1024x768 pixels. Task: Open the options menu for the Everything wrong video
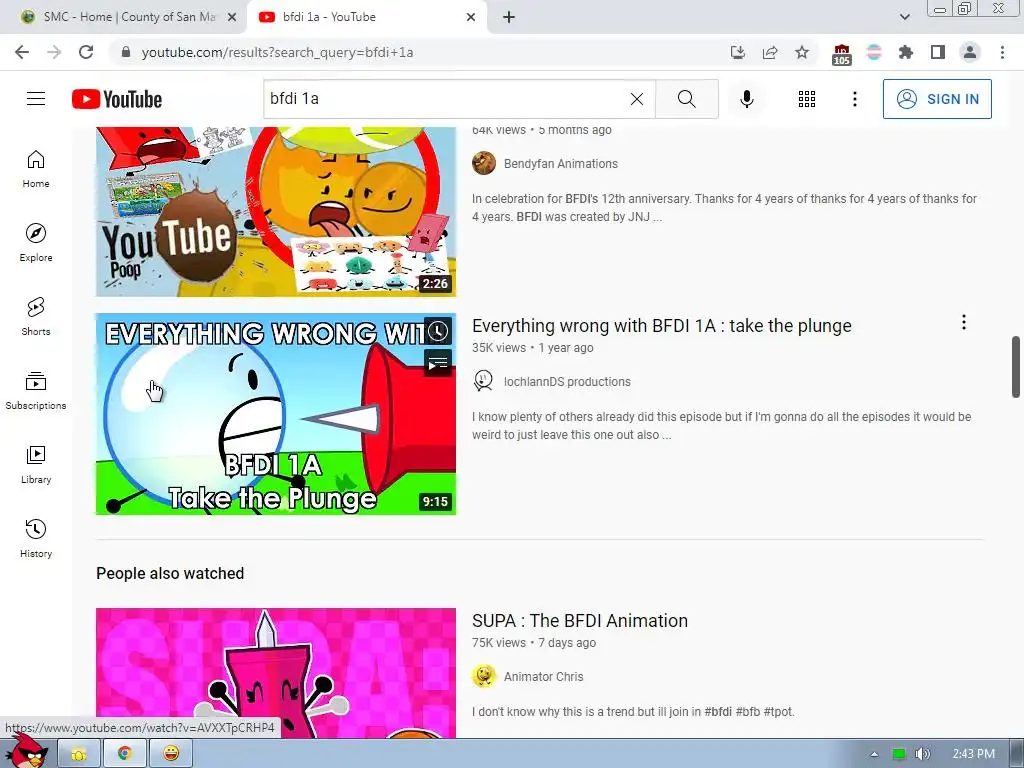(x=963, y=322)
